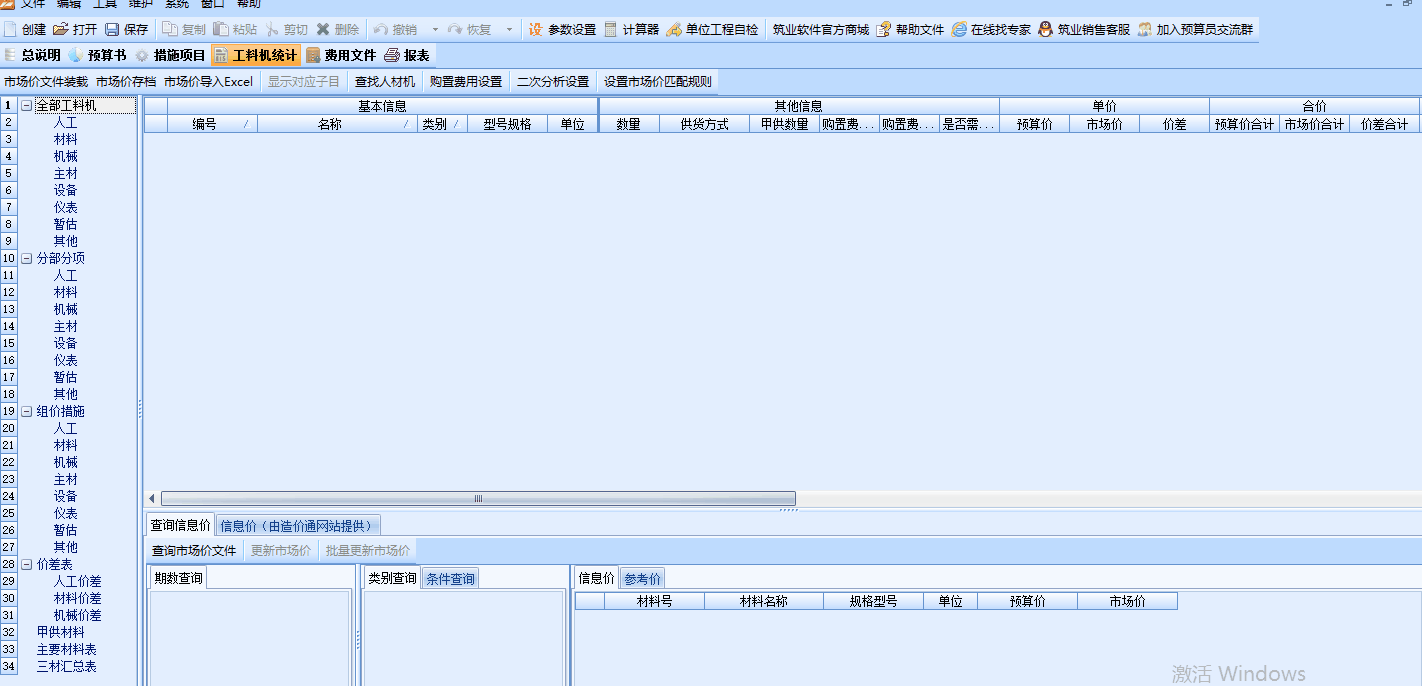This screenshot has height=686, width=1422.
Task: Click the 保存 save icon
Action: click(112, 30)
